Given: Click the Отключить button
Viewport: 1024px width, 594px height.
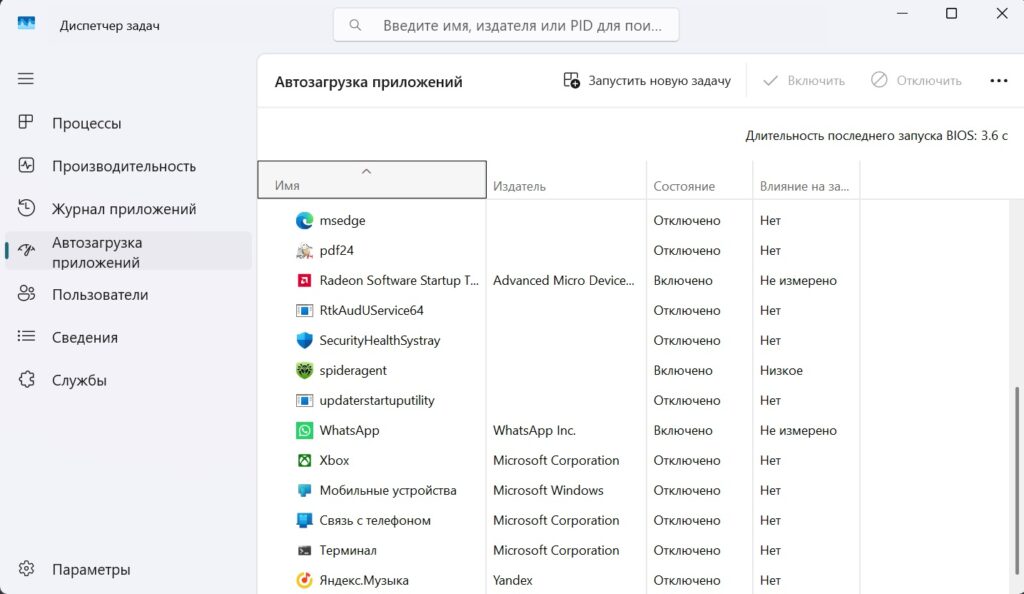Looking at the screenshot, I should coord(916,80).
